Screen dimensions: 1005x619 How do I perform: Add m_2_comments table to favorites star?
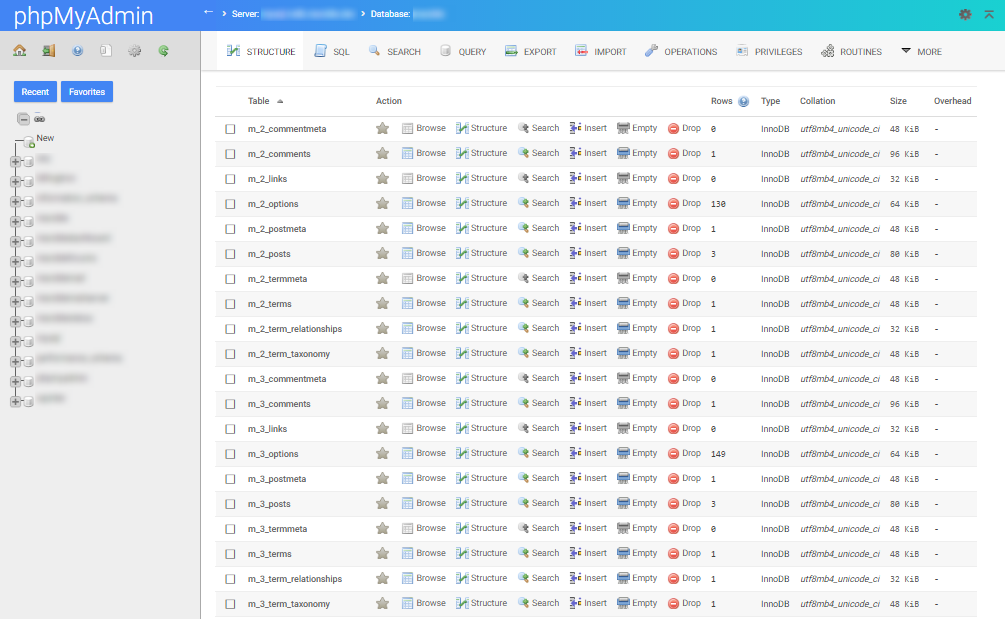(x=382, y=154)
